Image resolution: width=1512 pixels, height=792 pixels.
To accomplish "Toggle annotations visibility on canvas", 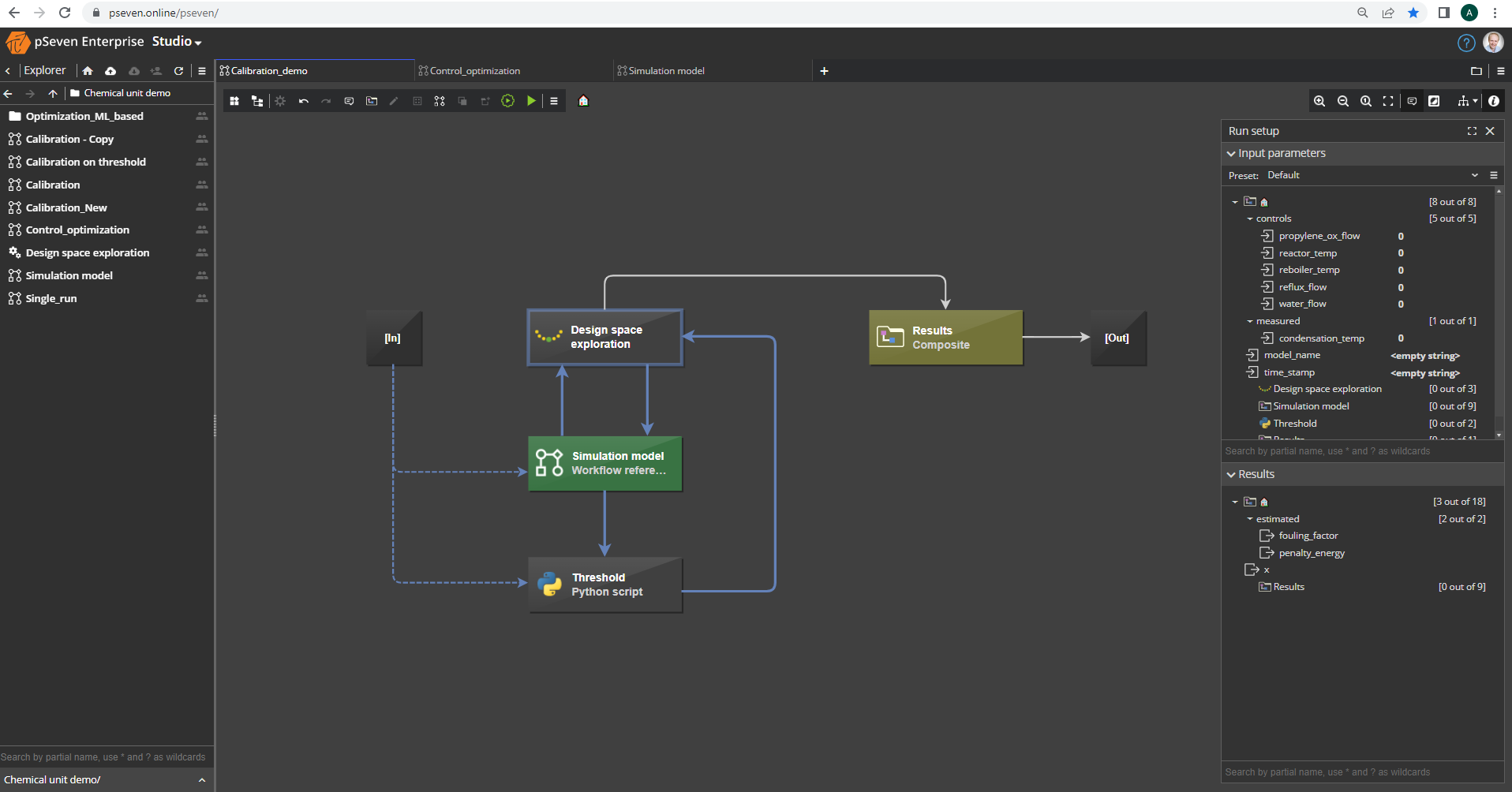I will (1412, 101).
